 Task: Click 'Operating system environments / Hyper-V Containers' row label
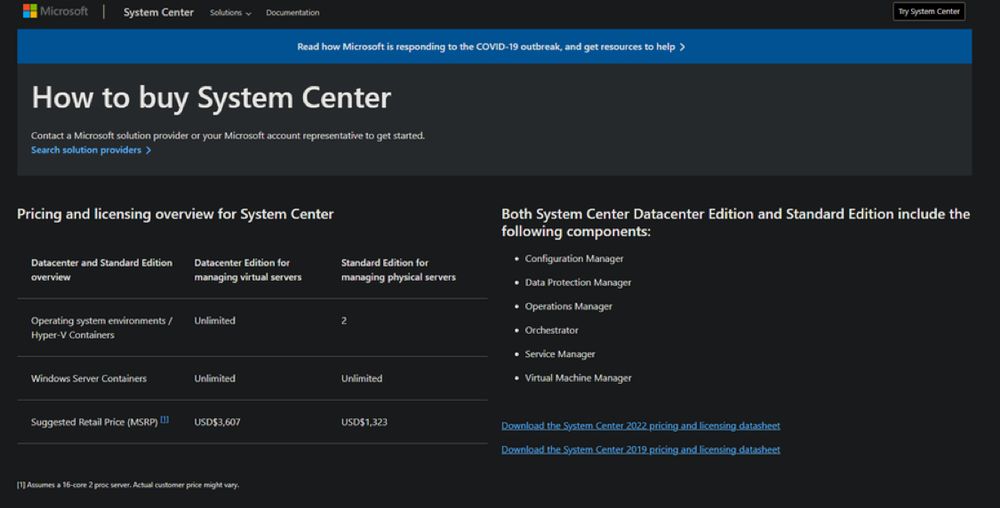point(101,328)
